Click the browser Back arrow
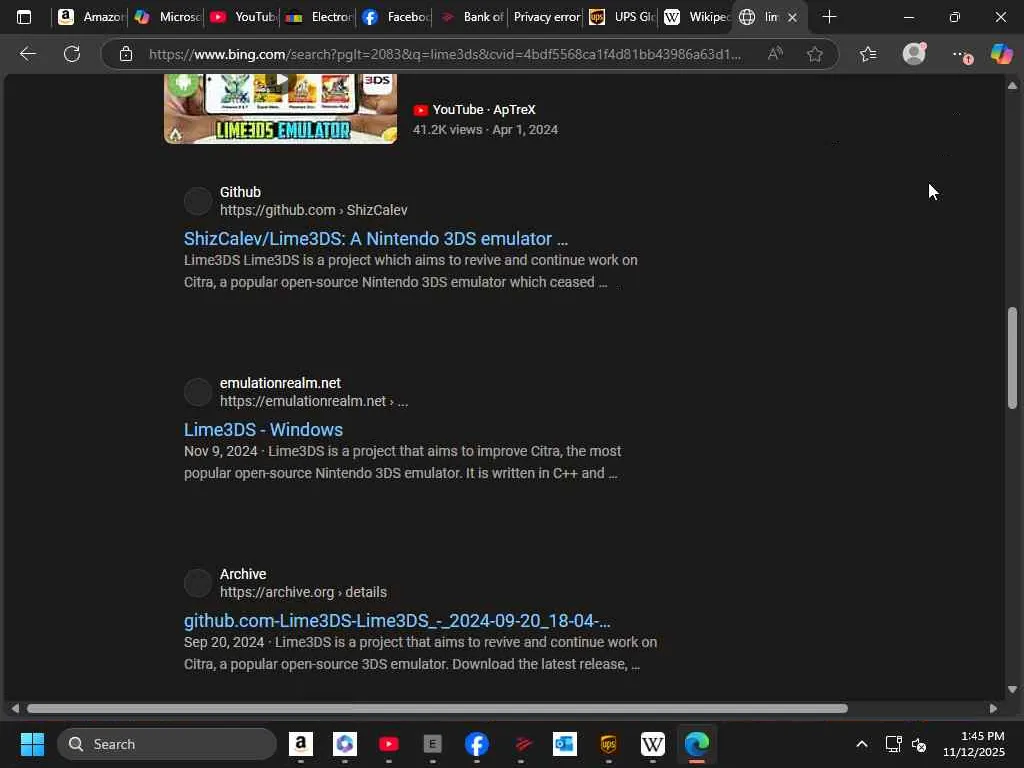 point(27,54)
